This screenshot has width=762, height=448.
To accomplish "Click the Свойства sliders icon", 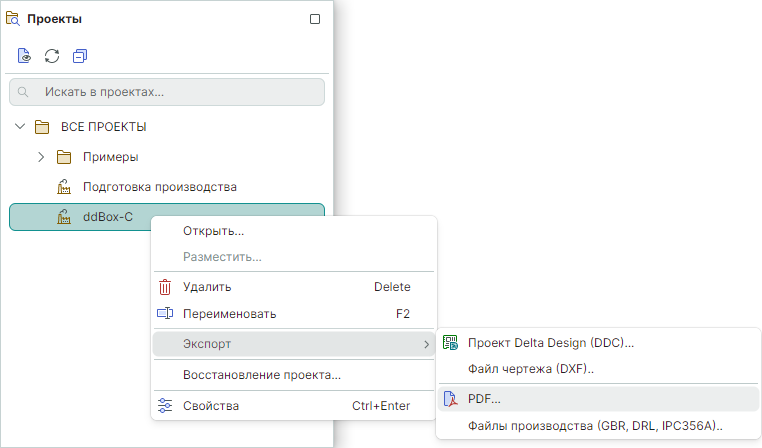I will click(x=165, y=406).
